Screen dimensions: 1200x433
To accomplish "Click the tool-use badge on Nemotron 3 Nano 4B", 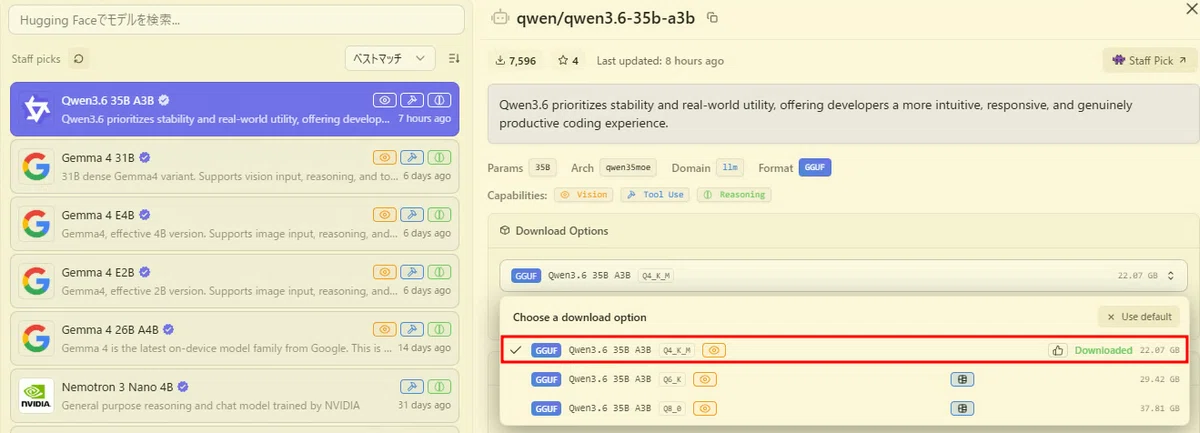I will tap(412, 386).
